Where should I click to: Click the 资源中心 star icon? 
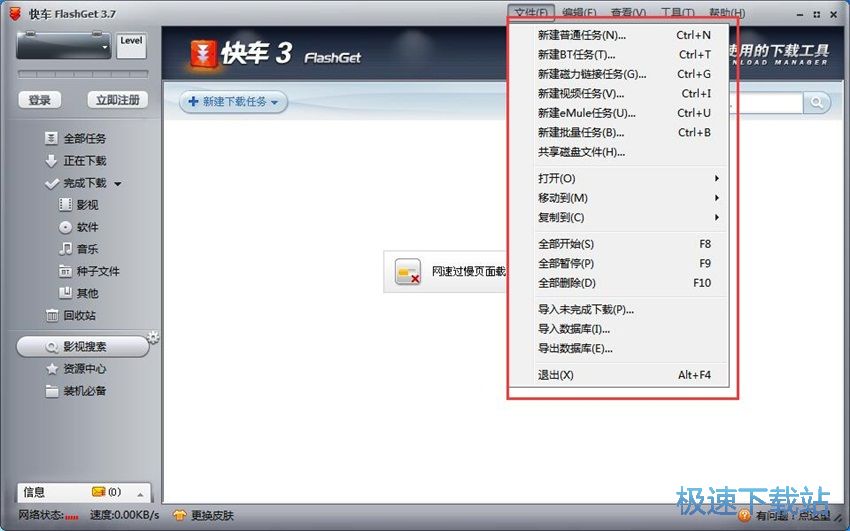(52, 369)
